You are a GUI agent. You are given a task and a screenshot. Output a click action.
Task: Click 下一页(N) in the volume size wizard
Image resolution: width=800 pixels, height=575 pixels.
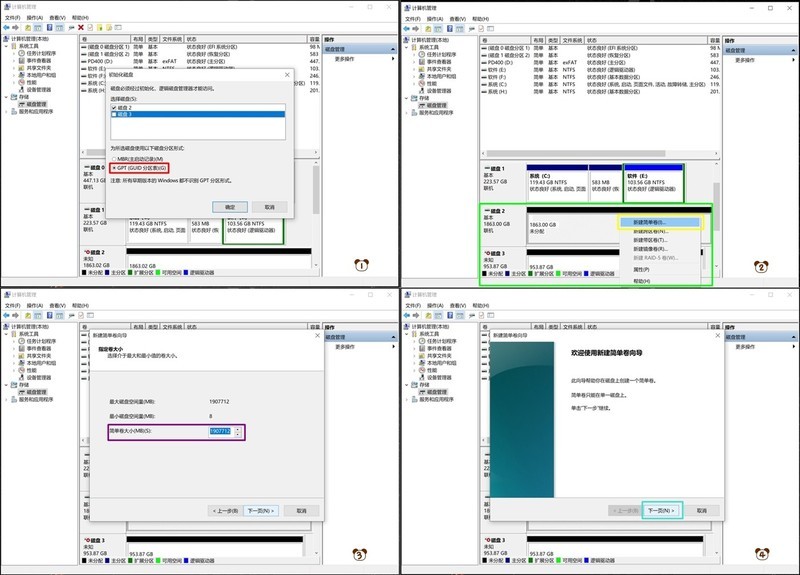point(261,511)
